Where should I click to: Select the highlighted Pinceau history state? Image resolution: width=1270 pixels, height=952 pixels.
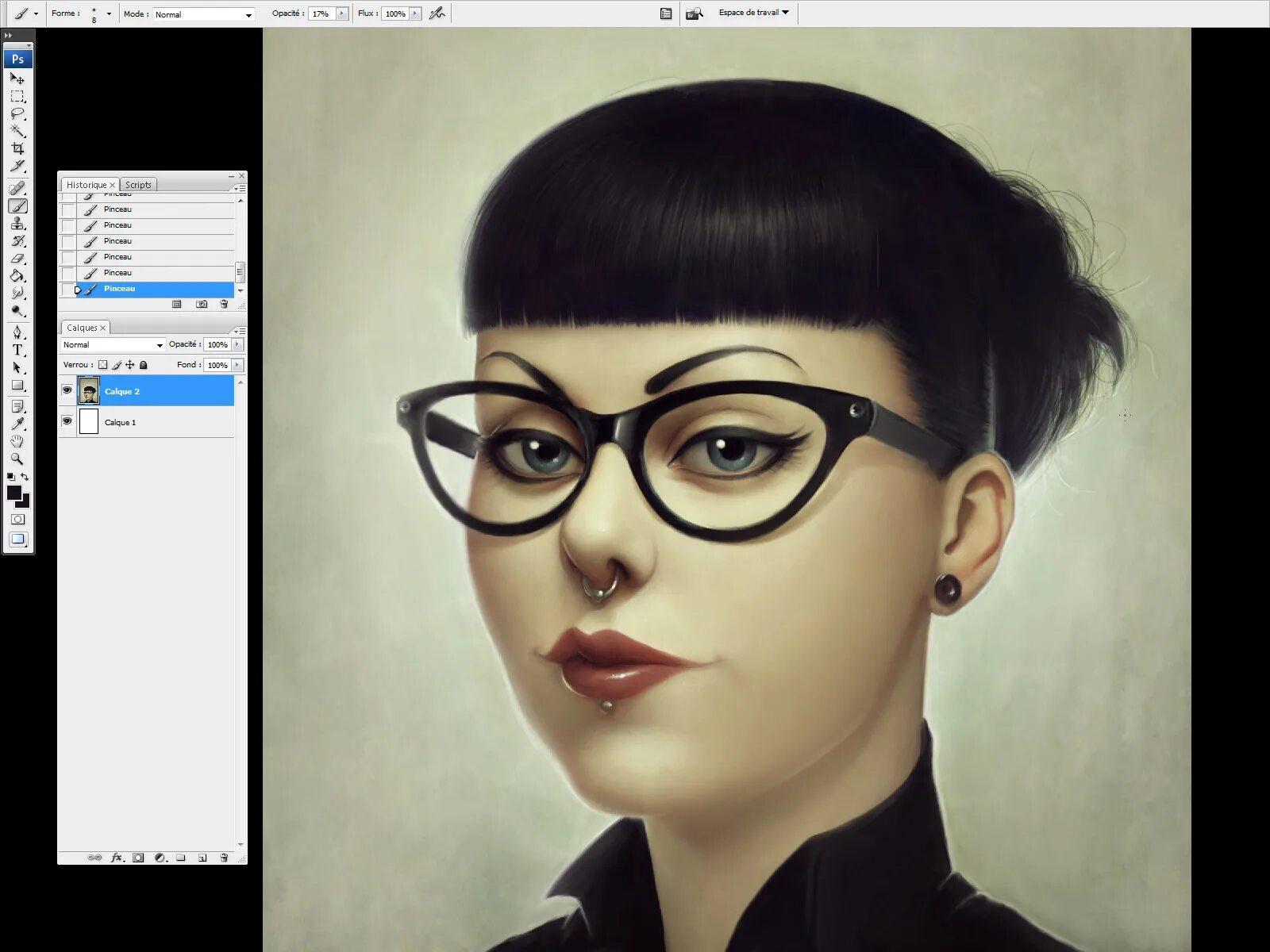point(155,289)
